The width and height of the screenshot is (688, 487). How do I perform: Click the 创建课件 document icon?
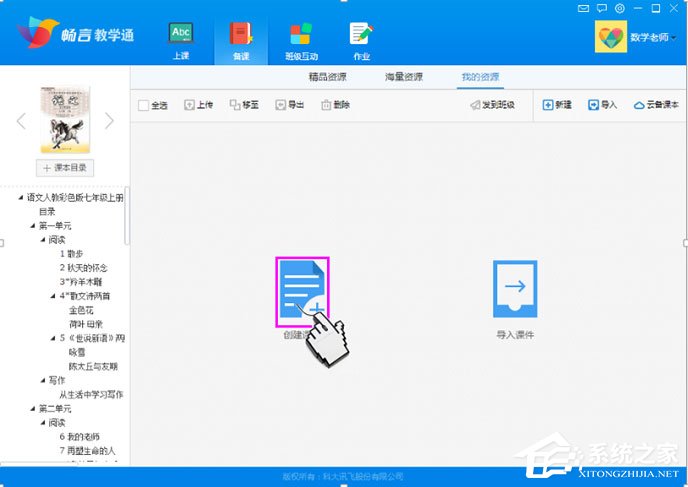pos(302,289)
